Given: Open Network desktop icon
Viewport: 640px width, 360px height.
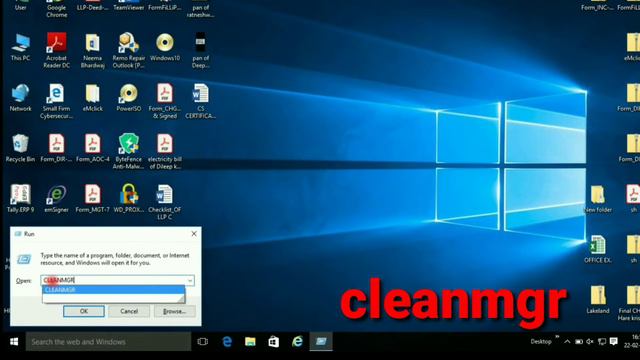Looking at the screenshot, I should 20,98.
